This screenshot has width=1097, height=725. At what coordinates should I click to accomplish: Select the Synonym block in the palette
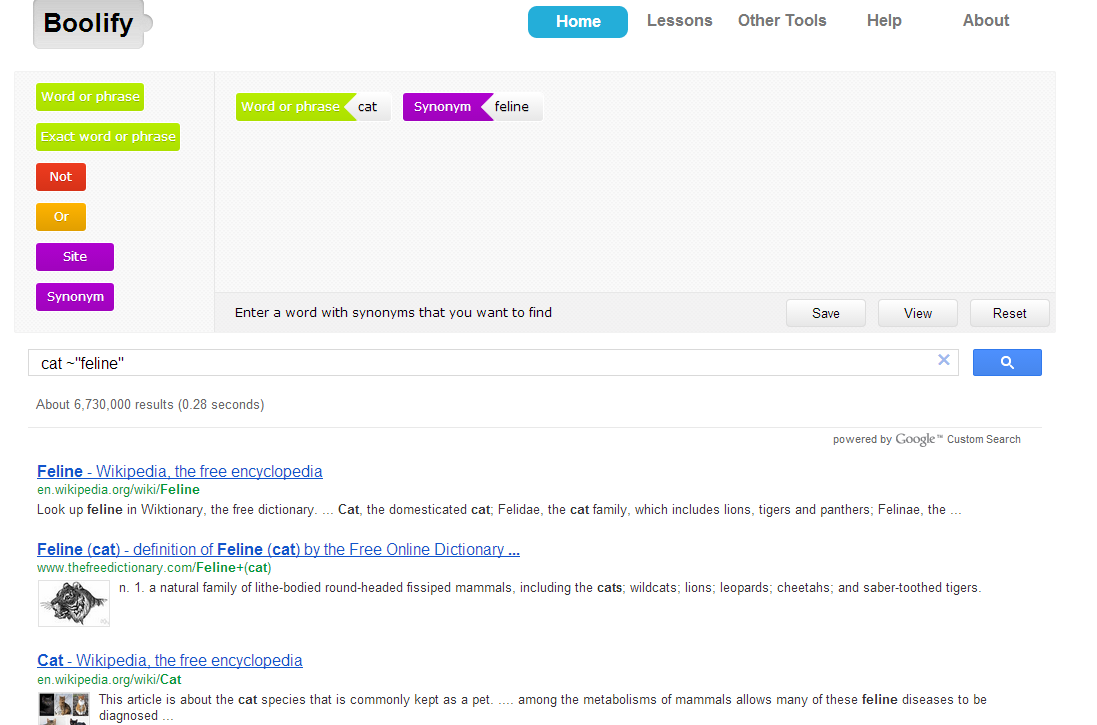(75, 296)
